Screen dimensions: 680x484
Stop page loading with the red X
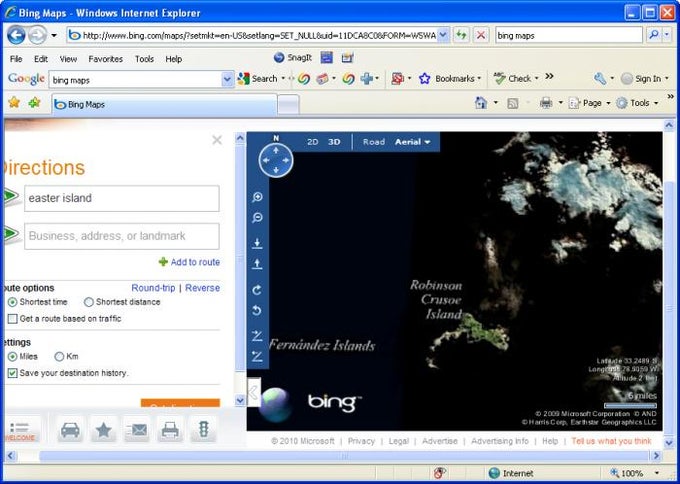pyautogui.click(x=481, y=35)
